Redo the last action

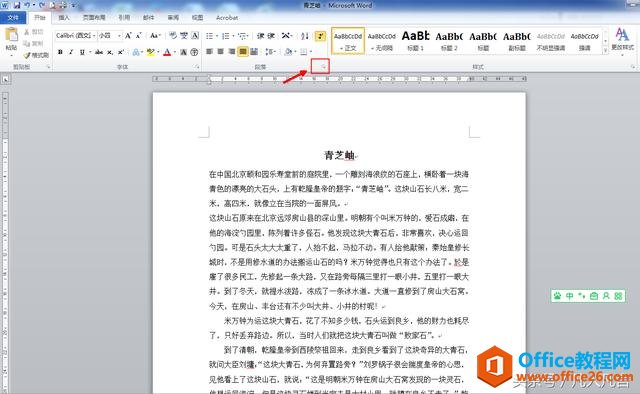[x=42, y=5]
